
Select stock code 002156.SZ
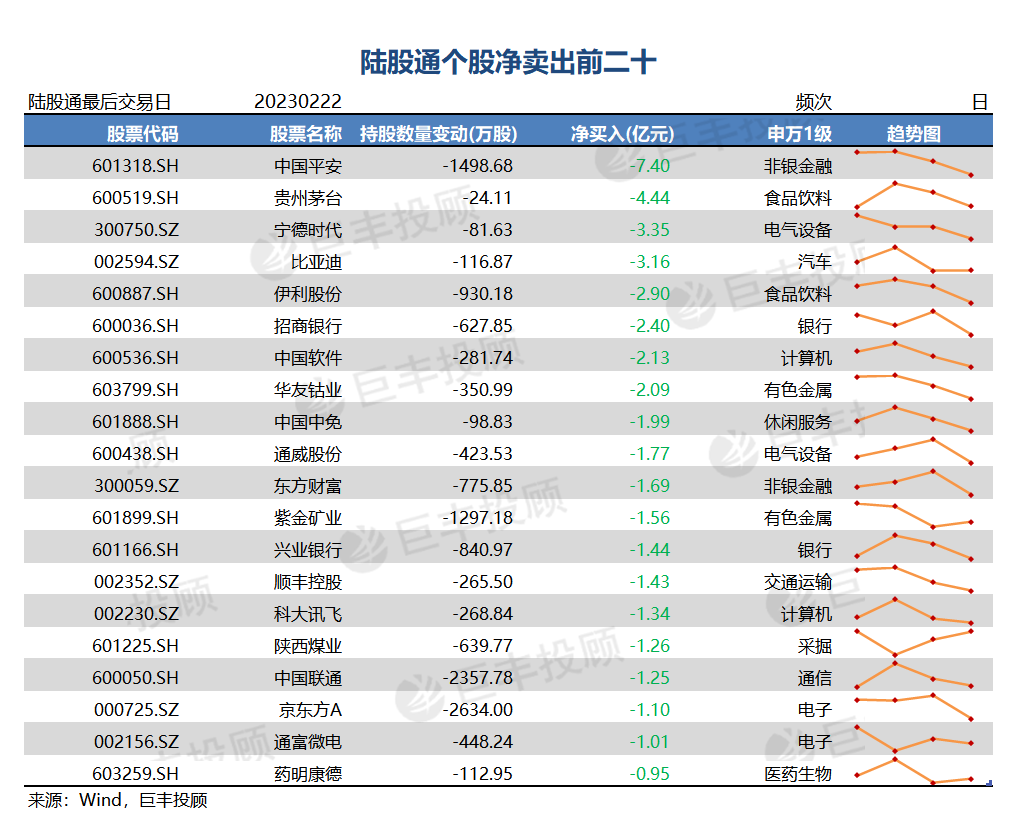[136, 742]
